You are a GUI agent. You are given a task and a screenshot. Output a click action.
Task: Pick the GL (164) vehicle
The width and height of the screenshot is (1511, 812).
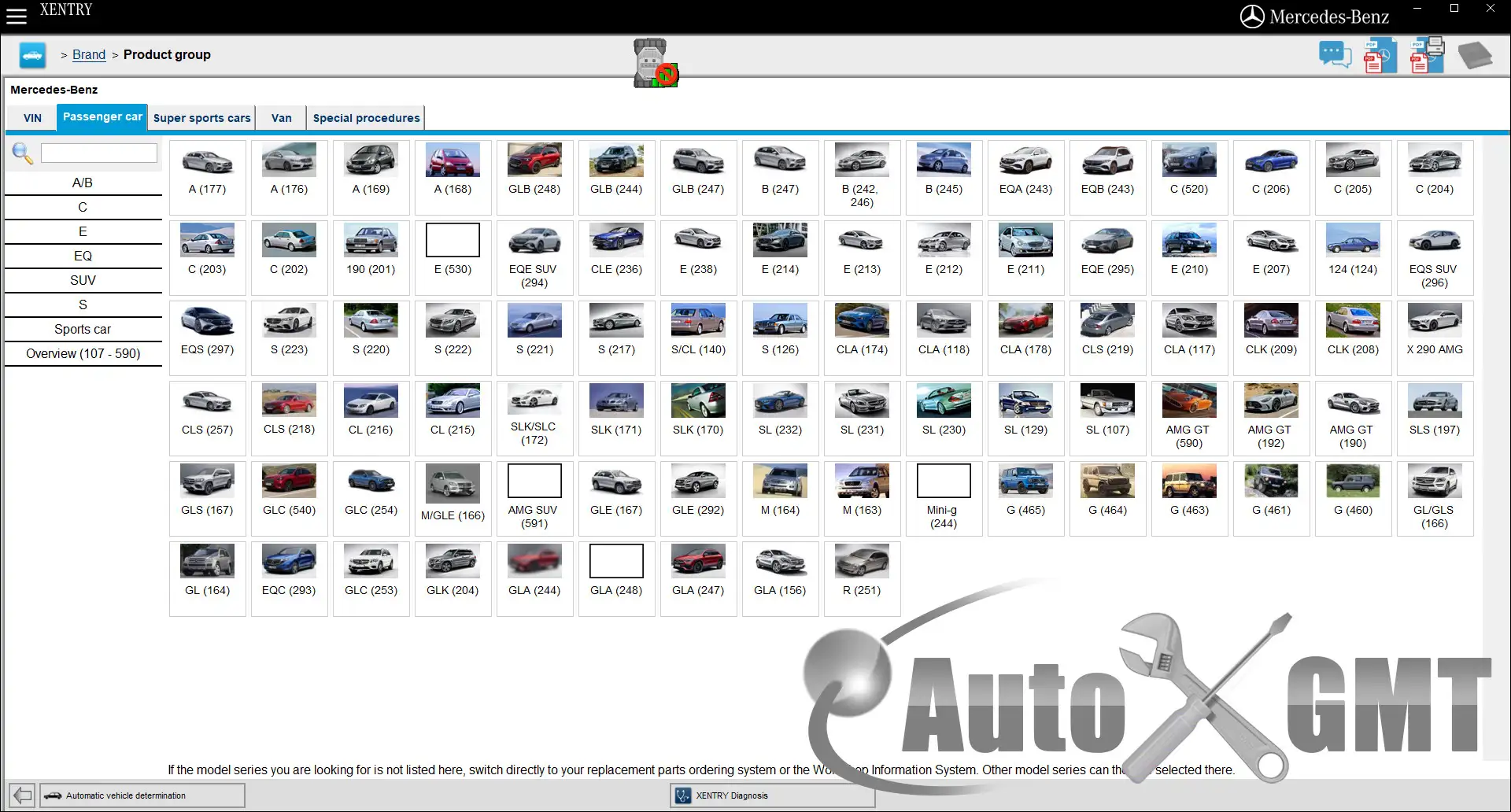(208, 579)
